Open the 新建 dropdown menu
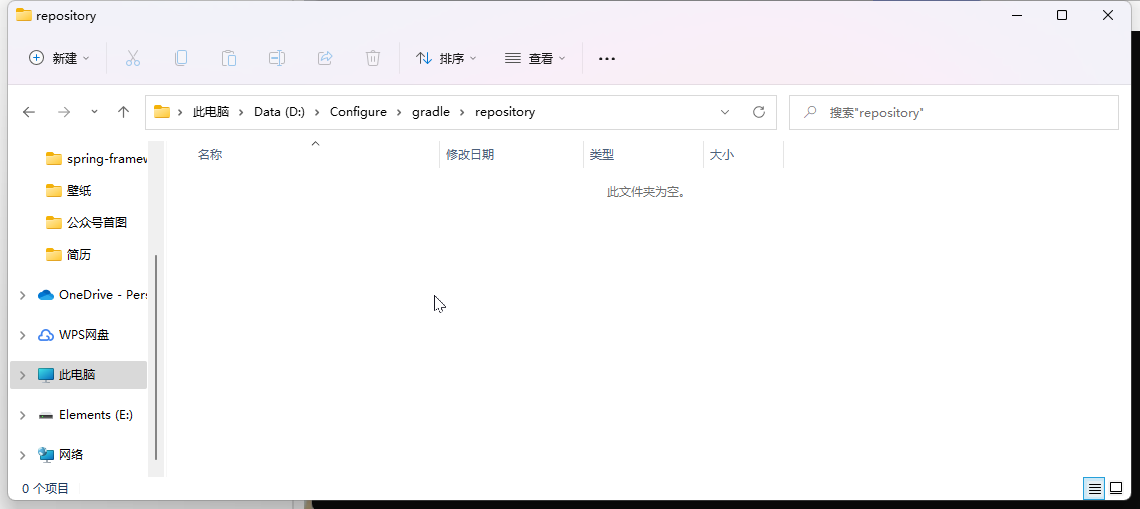 point(59,58)
